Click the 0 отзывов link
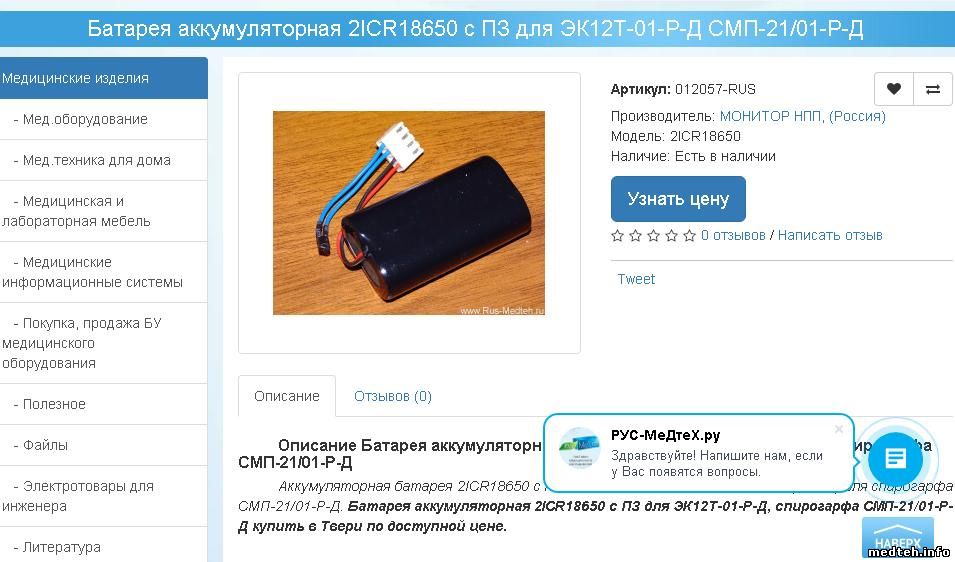 [733, 236]
